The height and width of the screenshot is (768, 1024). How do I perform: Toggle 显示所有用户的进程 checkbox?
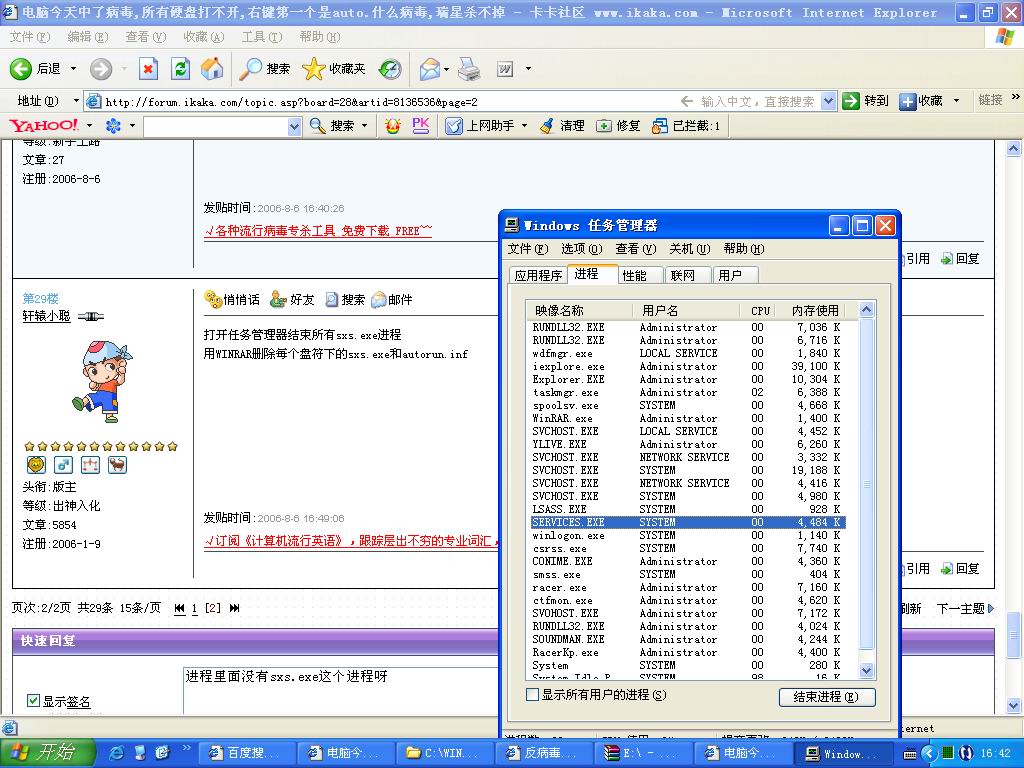tap(532, 695)
